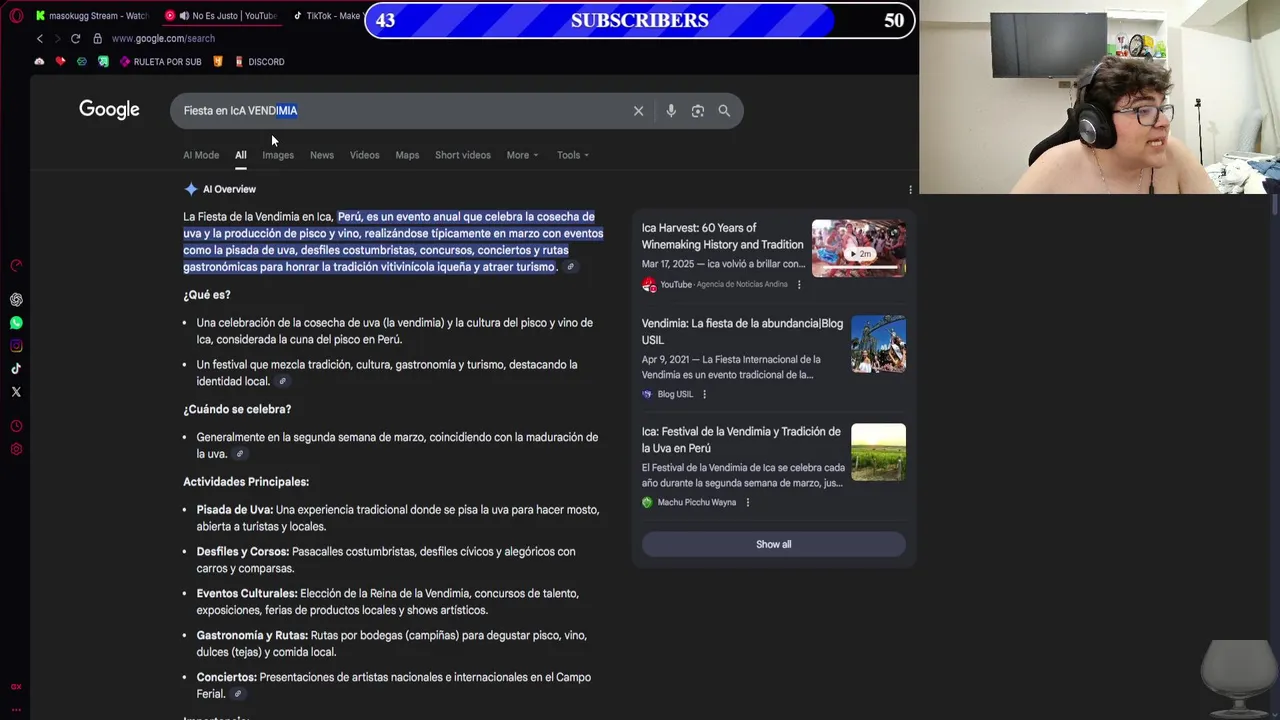Screen dimensions: 1280x720
Task: Clear the search box with X icon
Action: coord(638,111)
